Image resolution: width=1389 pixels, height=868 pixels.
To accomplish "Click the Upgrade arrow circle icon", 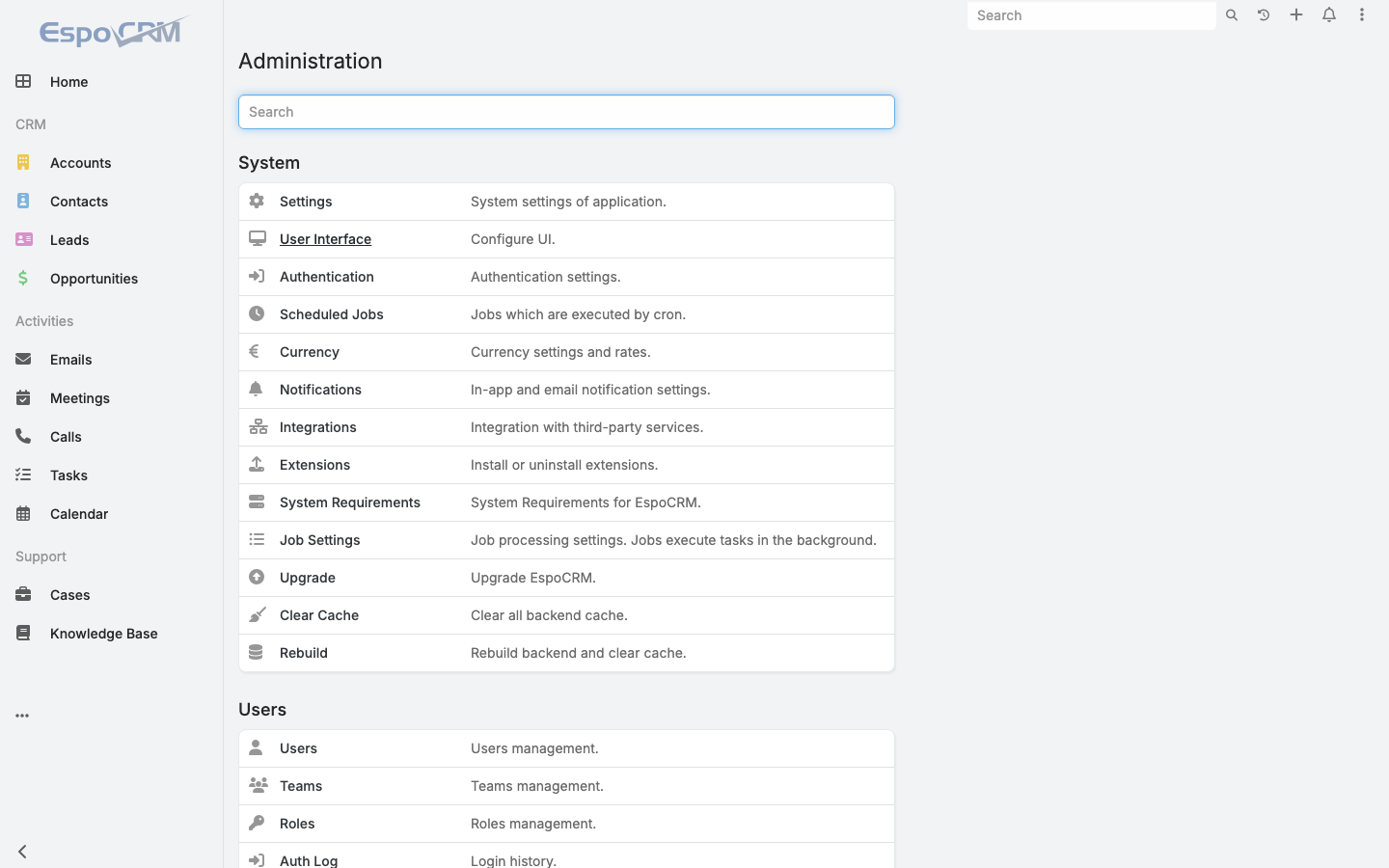I will [257, 577].
